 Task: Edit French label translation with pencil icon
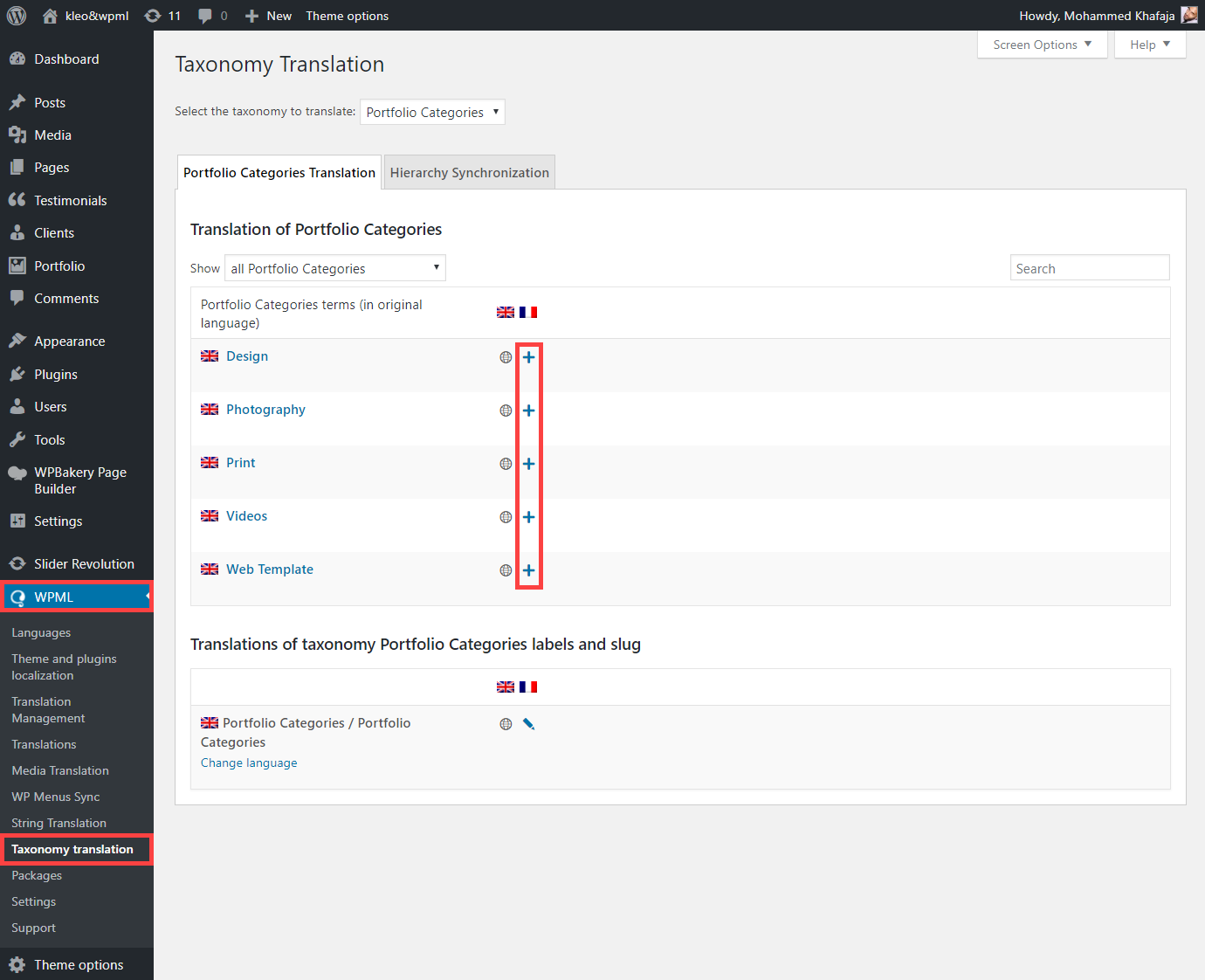point(528,724)
